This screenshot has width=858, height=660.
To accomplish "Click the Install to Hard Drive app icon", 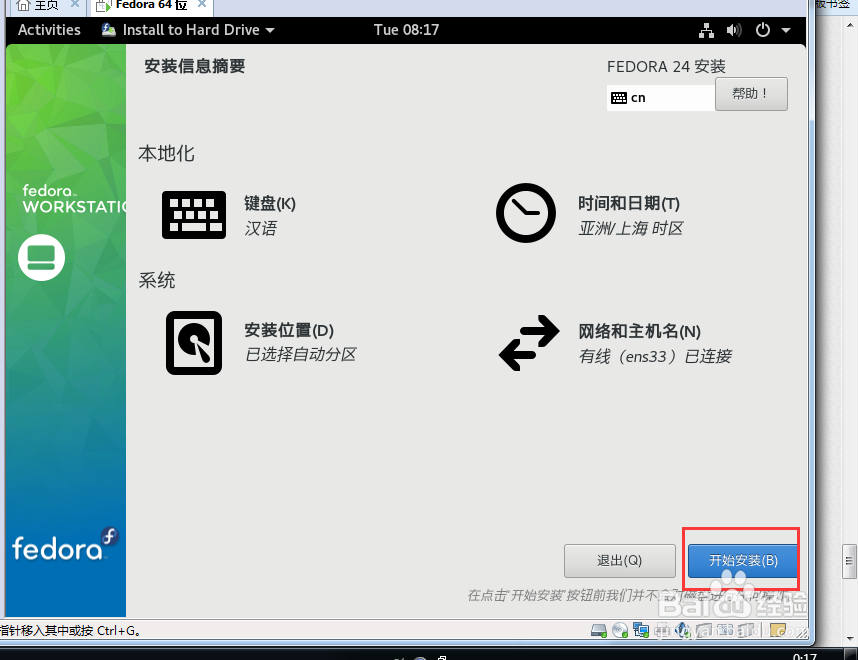I will (108, 30).
